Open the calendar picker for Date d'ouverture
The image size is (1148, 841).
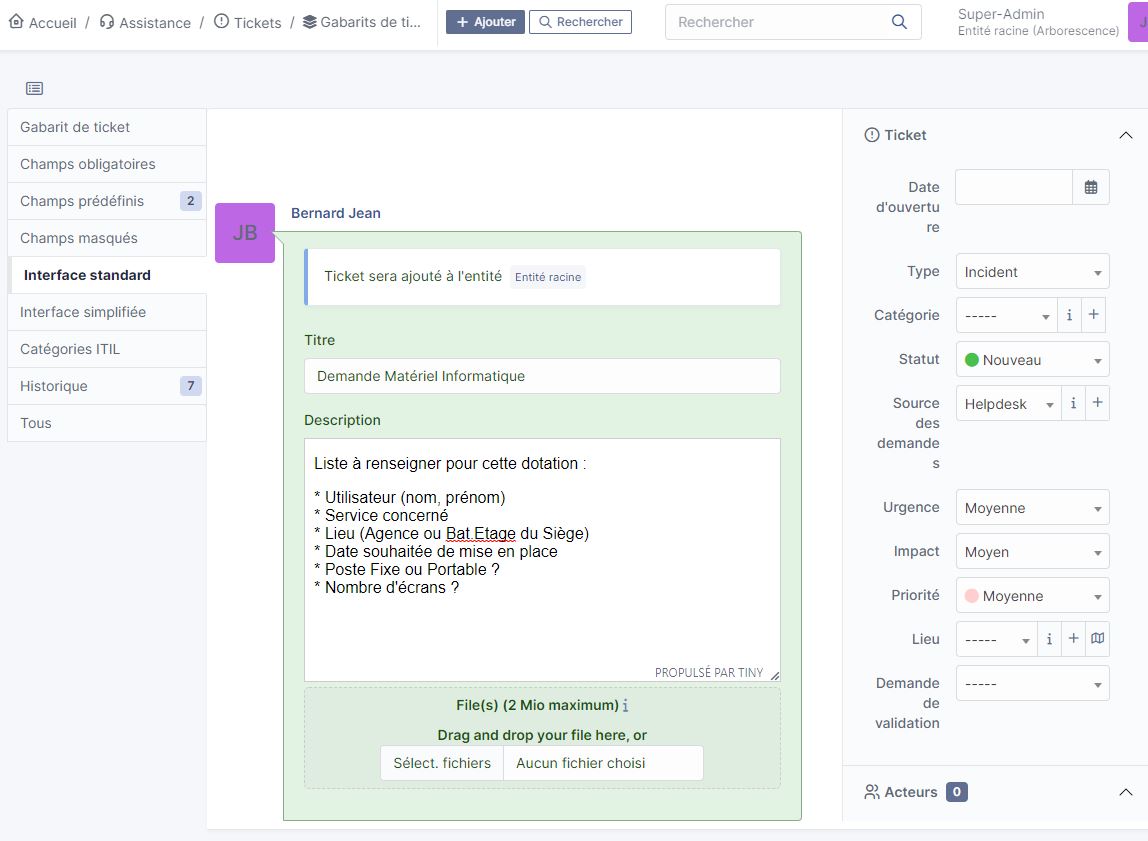(1090, 186)
